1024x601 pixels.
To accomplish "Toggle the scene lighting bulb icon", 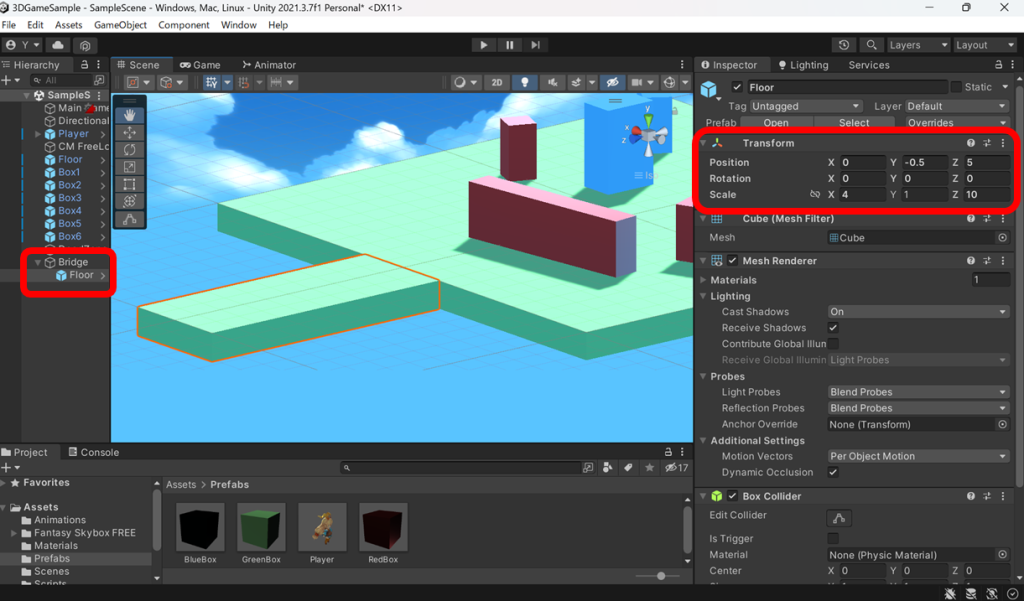I will tap(524, 82).
